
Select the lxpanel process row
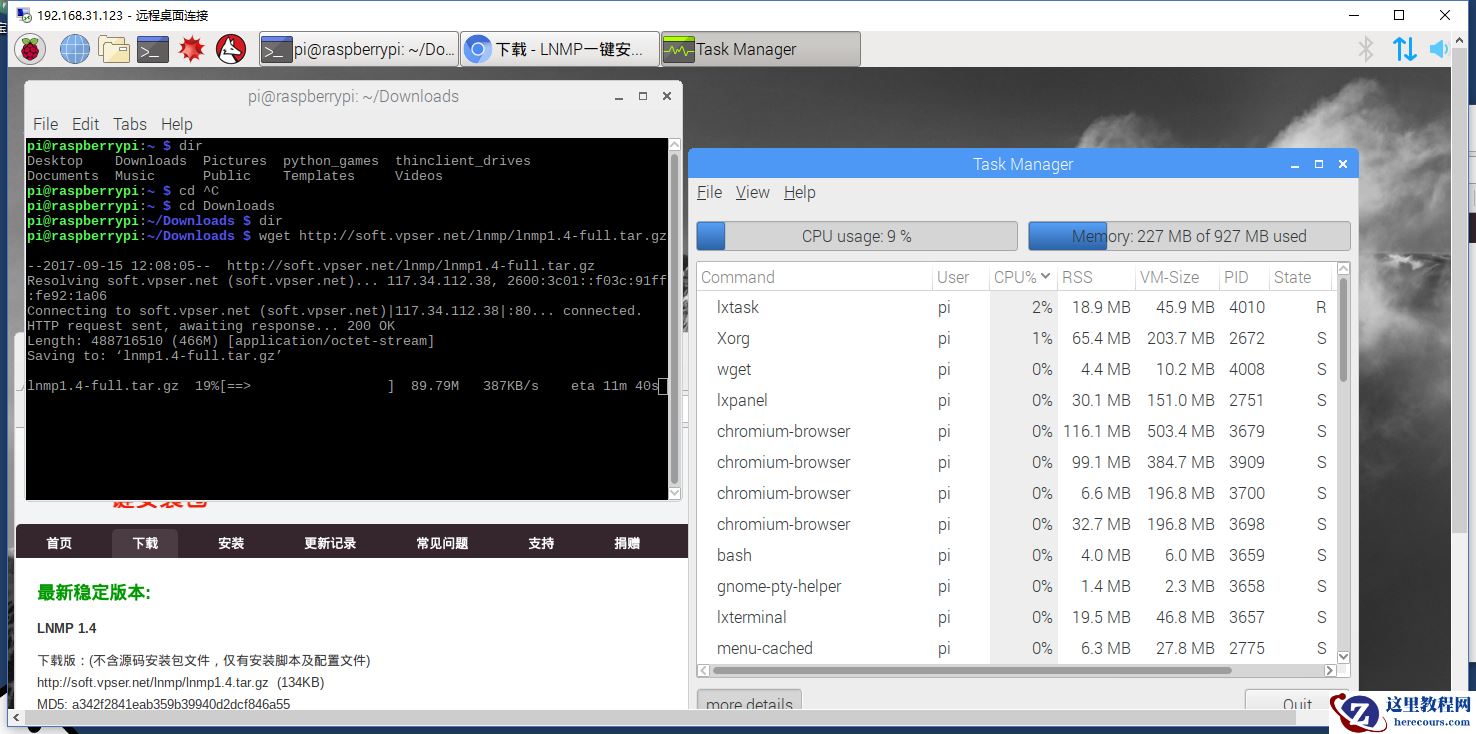[1015, 400]
